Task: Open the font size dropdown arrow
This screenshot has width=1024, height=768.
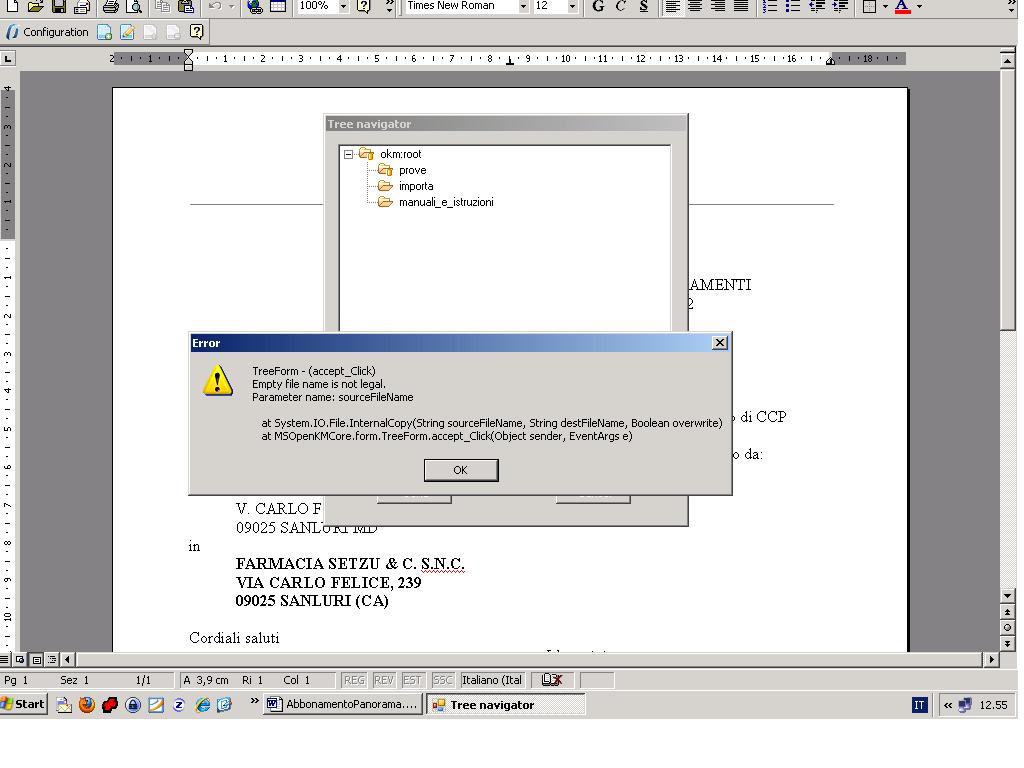Action: tap(572, 7)
